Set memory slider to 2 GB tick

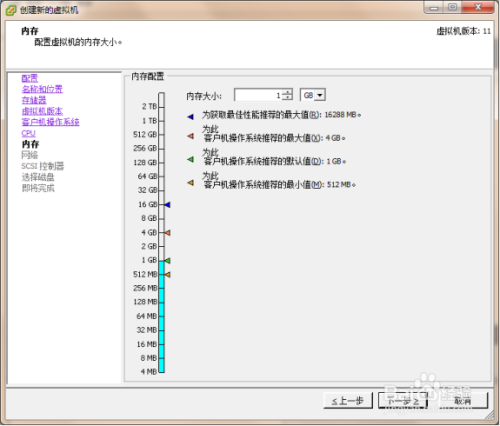[x=162, y=246]
